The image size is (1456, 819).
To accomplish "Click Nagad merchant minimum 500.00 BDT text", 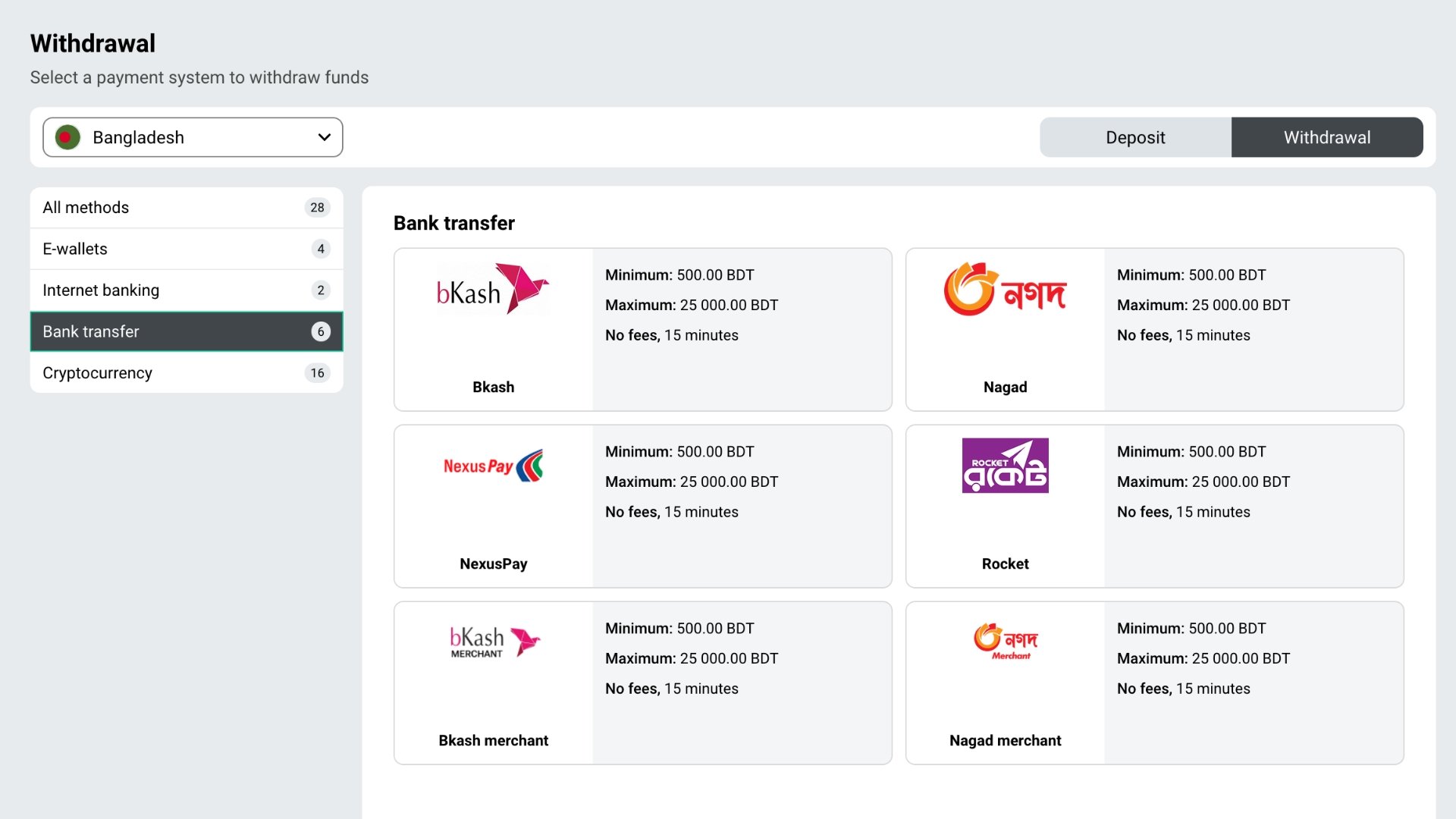I will [1191, 629].
